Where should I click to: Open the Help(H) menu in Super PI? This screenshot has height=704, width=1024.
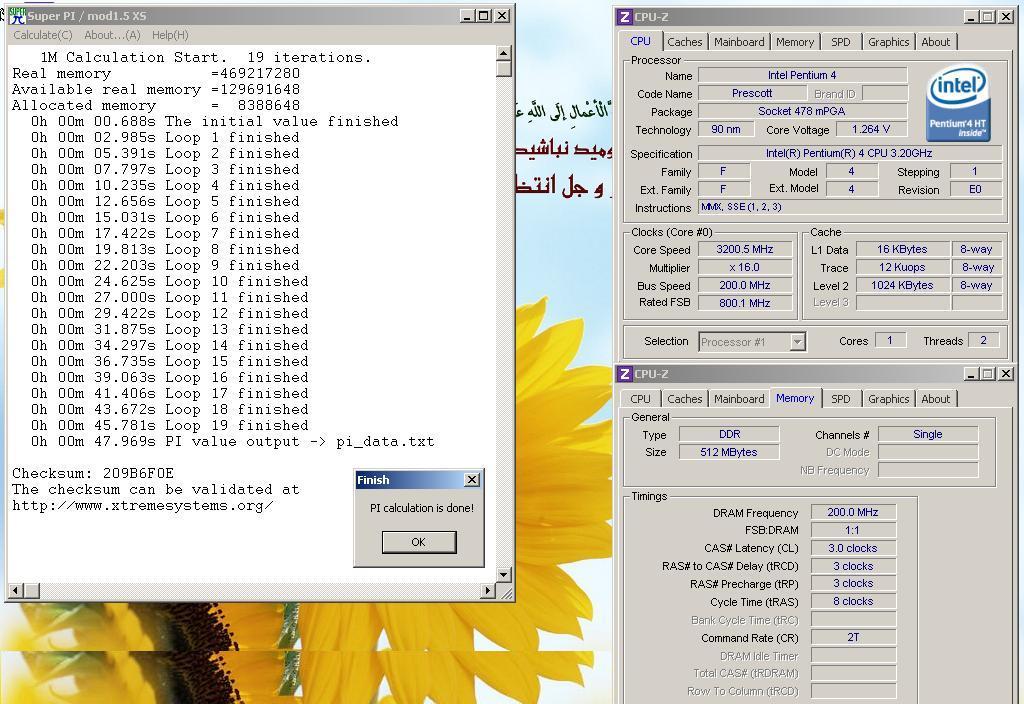pyautogui.click(x=170, y=35)
